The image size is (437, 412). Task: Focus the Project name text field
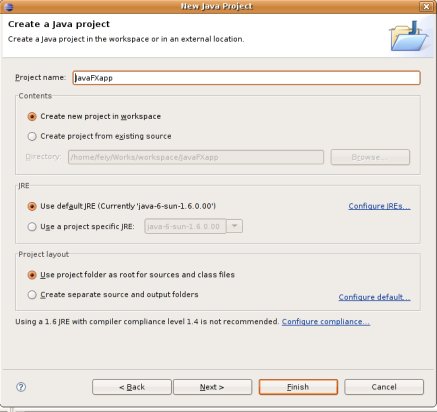pos(246,78)
